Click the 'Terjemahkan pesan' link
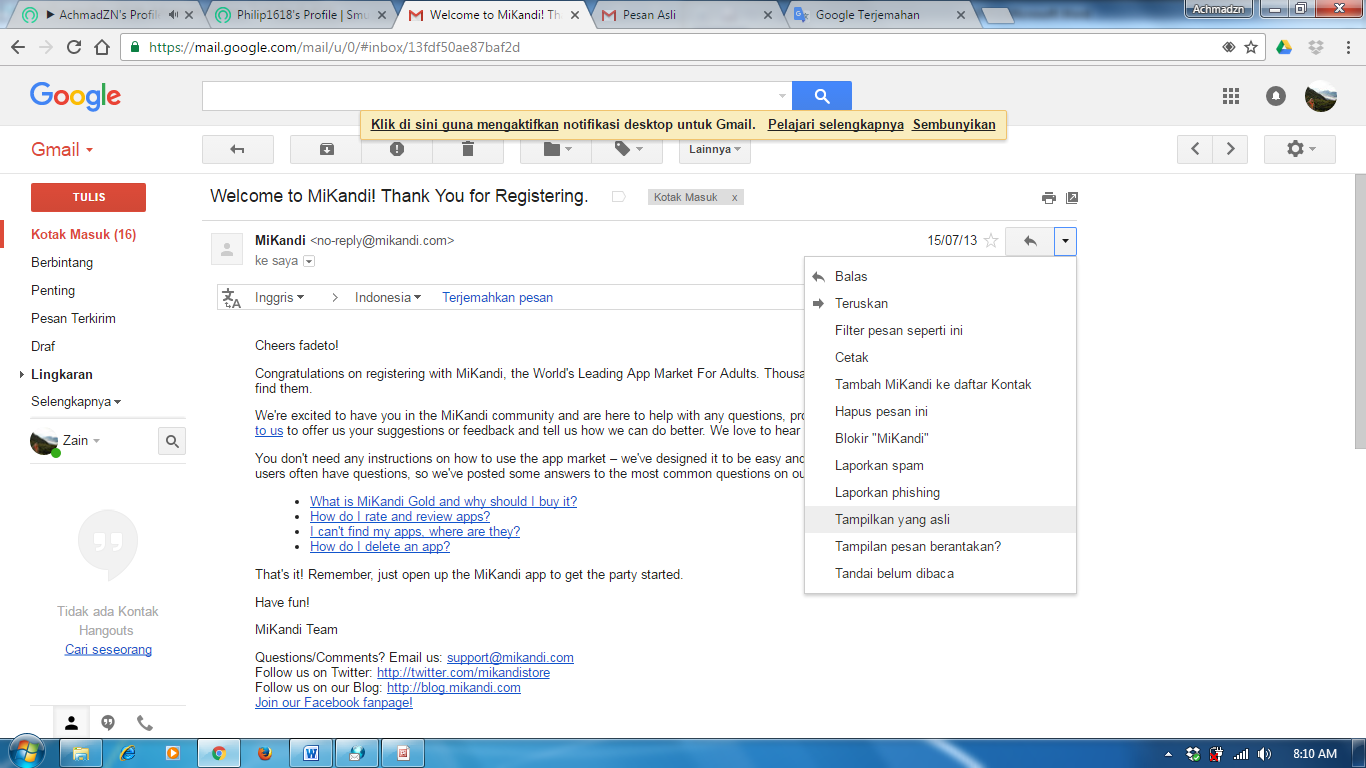Image resolution: width=1366 pixels, height=768 pixels. (497, 297)
